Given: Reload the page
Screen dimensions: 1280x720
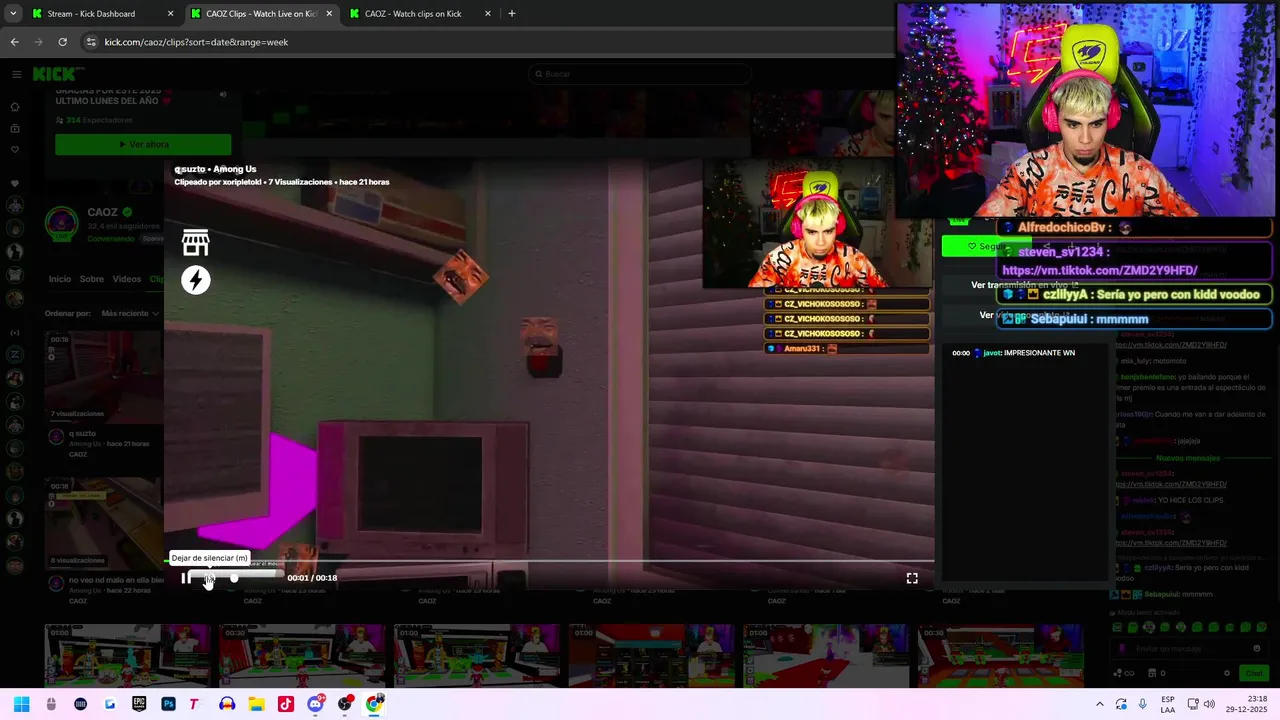Looking at the screenshot, I should (62, 42).
